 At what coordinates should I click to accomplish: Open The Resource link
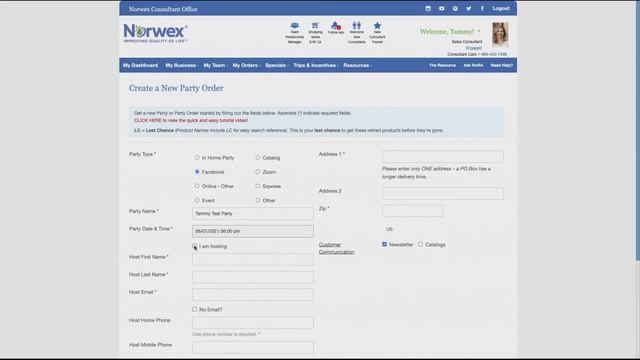coord(442,65)
